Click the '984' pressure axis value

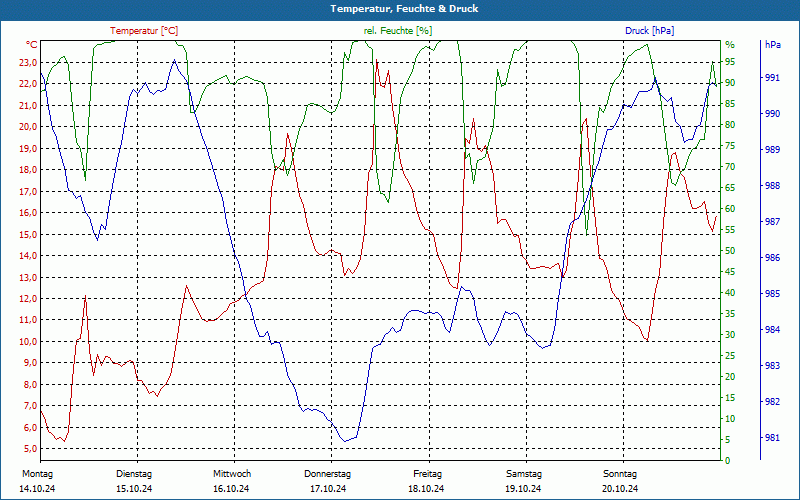click(x=772, y=330)
